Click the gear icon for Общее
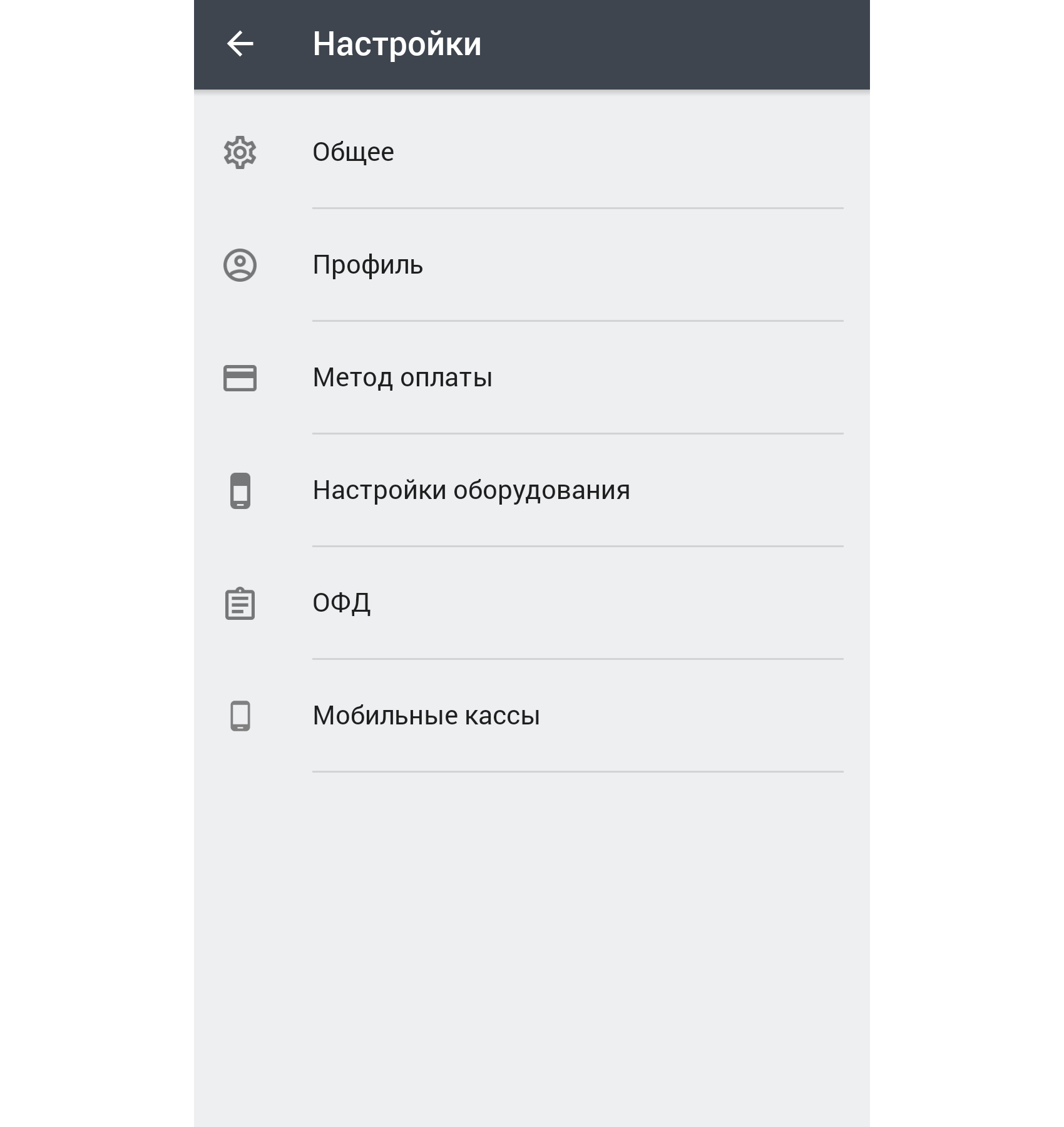 (x=240, y=152)
